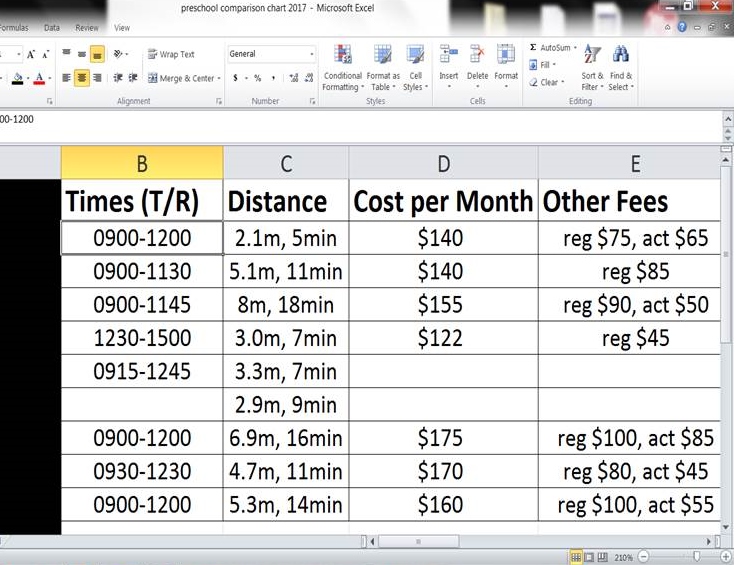Click the Insert cells button
Screen dimensions: 738x565
coord(449,67)
